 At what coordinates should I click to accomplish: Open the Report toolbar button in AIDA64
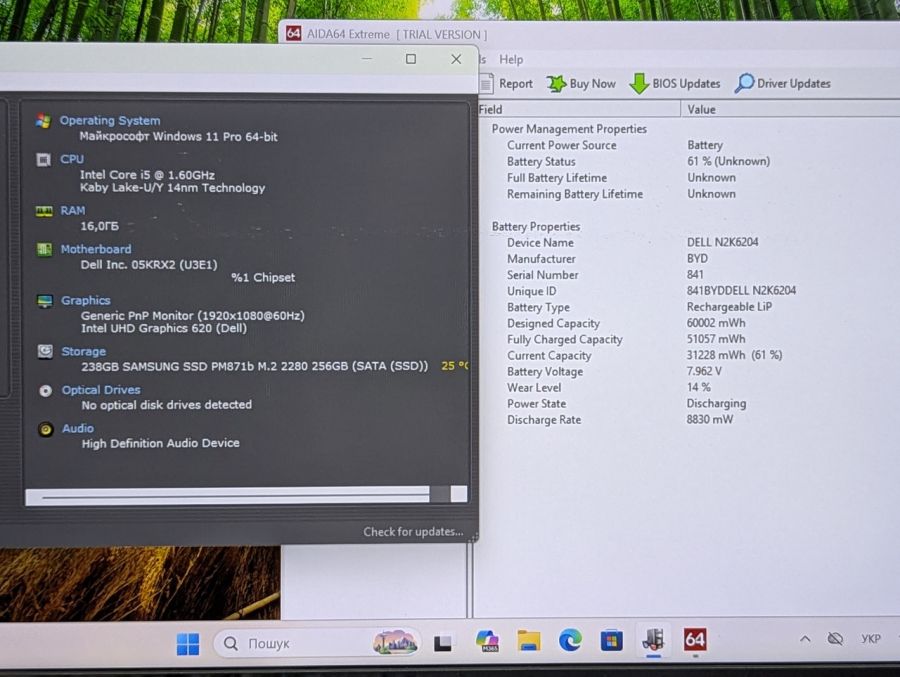506,84
